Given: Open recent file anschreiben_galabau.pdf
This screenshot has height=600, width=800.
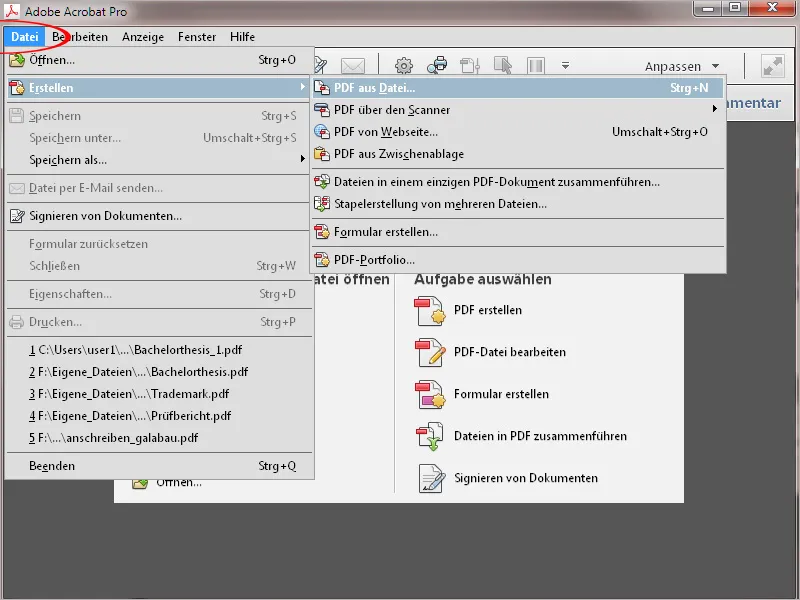Looking at the screenshot, I should [160, 438].
